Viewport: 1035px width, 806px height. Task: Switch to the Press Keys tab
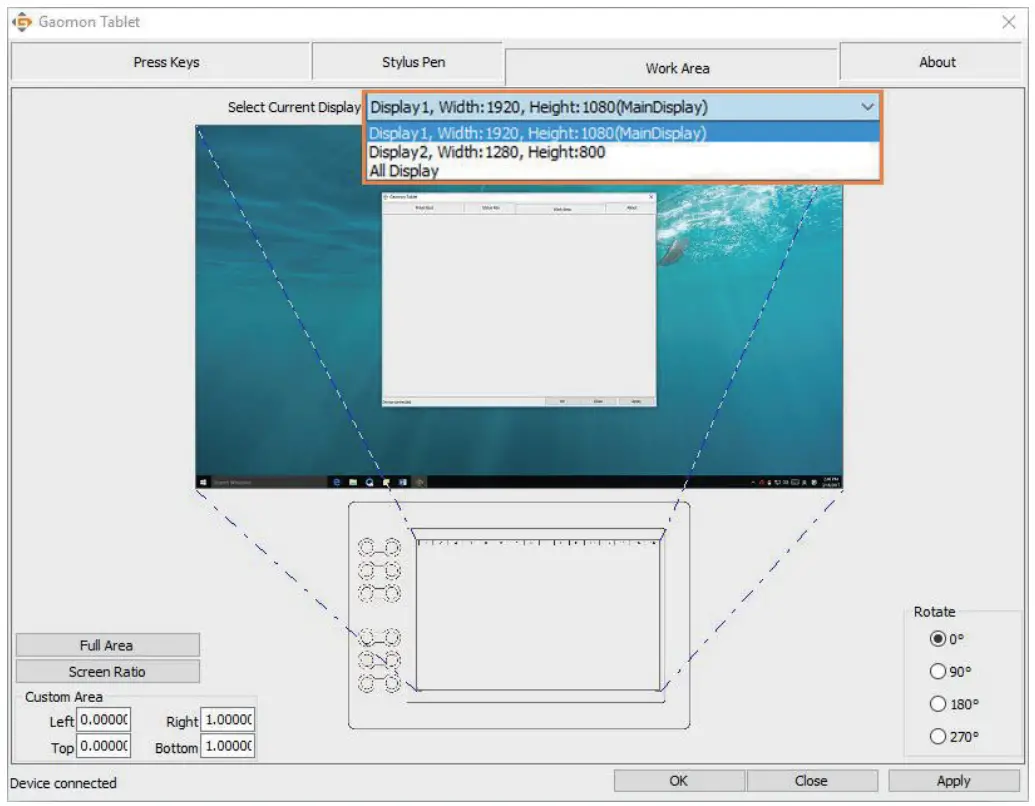click(x=166, y=62)
